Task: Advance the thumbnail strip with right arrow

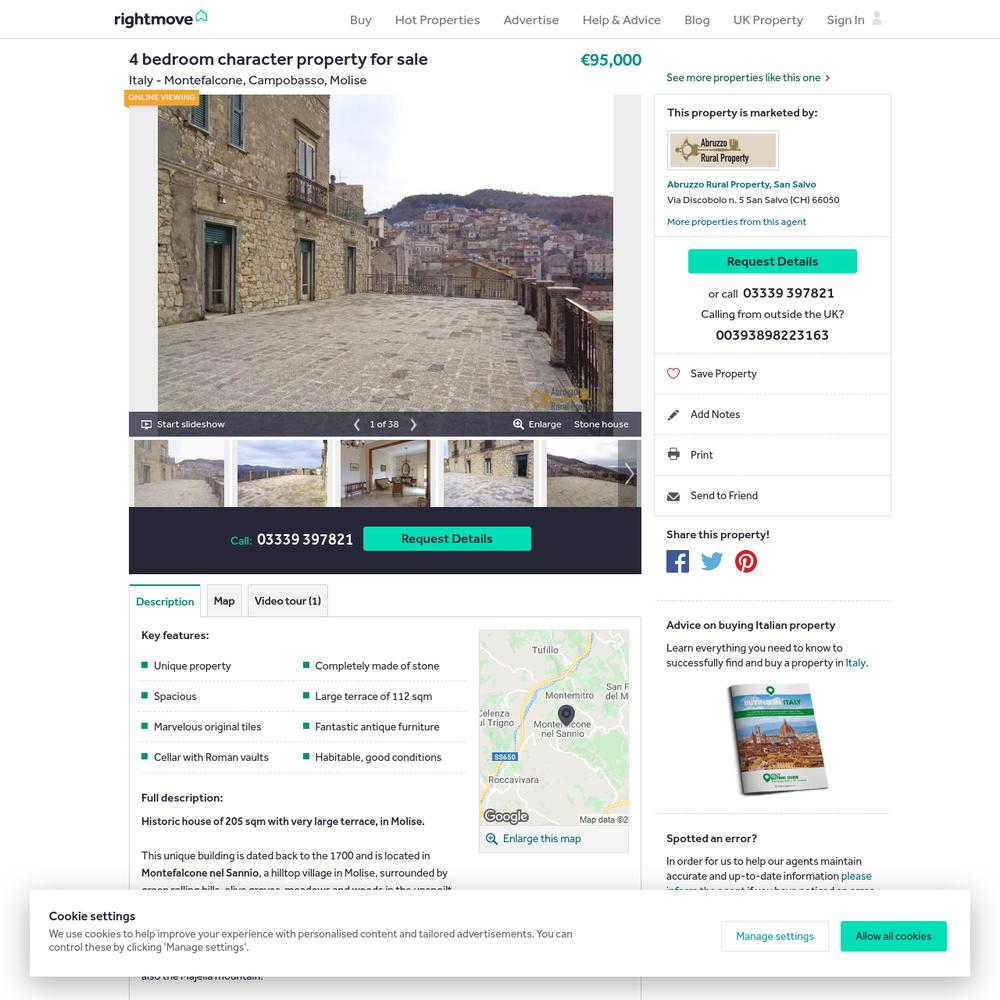Action: pos(629,473)
